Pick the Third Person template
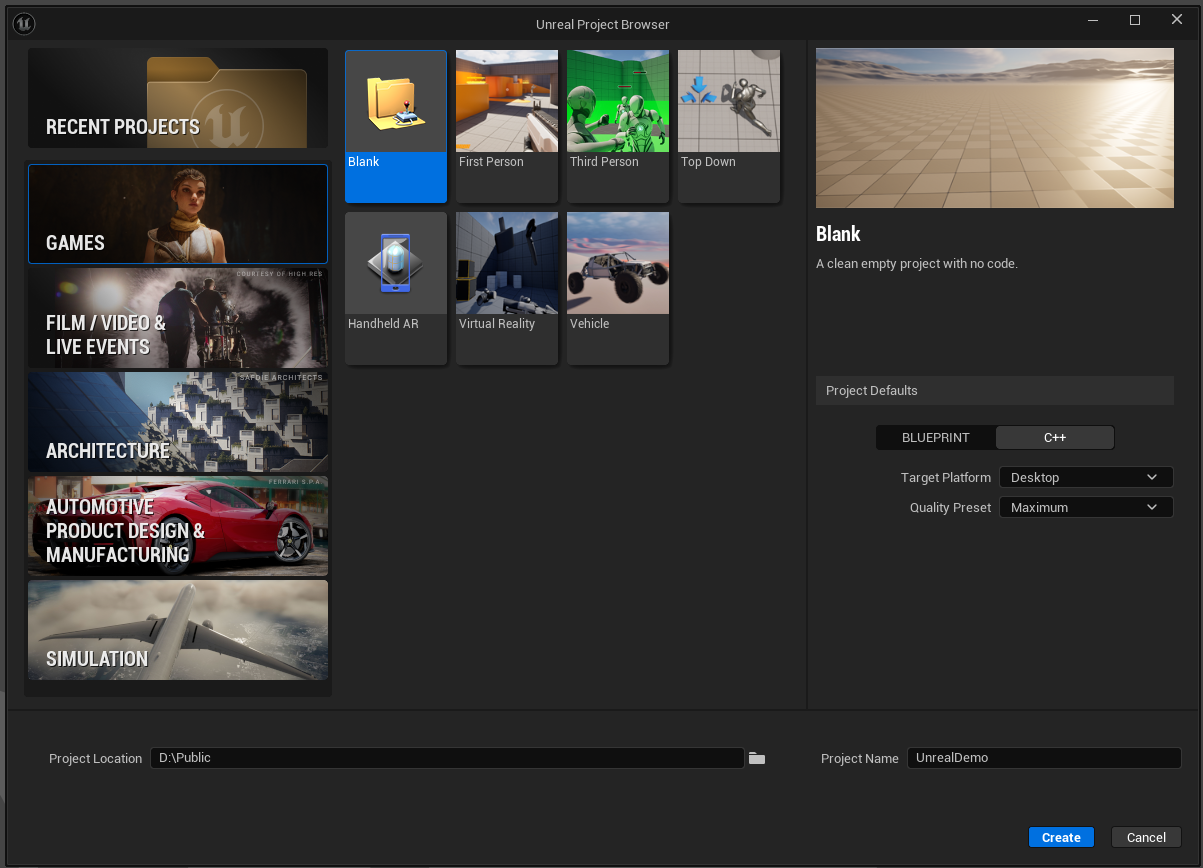Screen dimensions: 1203x868 point(618,126)
